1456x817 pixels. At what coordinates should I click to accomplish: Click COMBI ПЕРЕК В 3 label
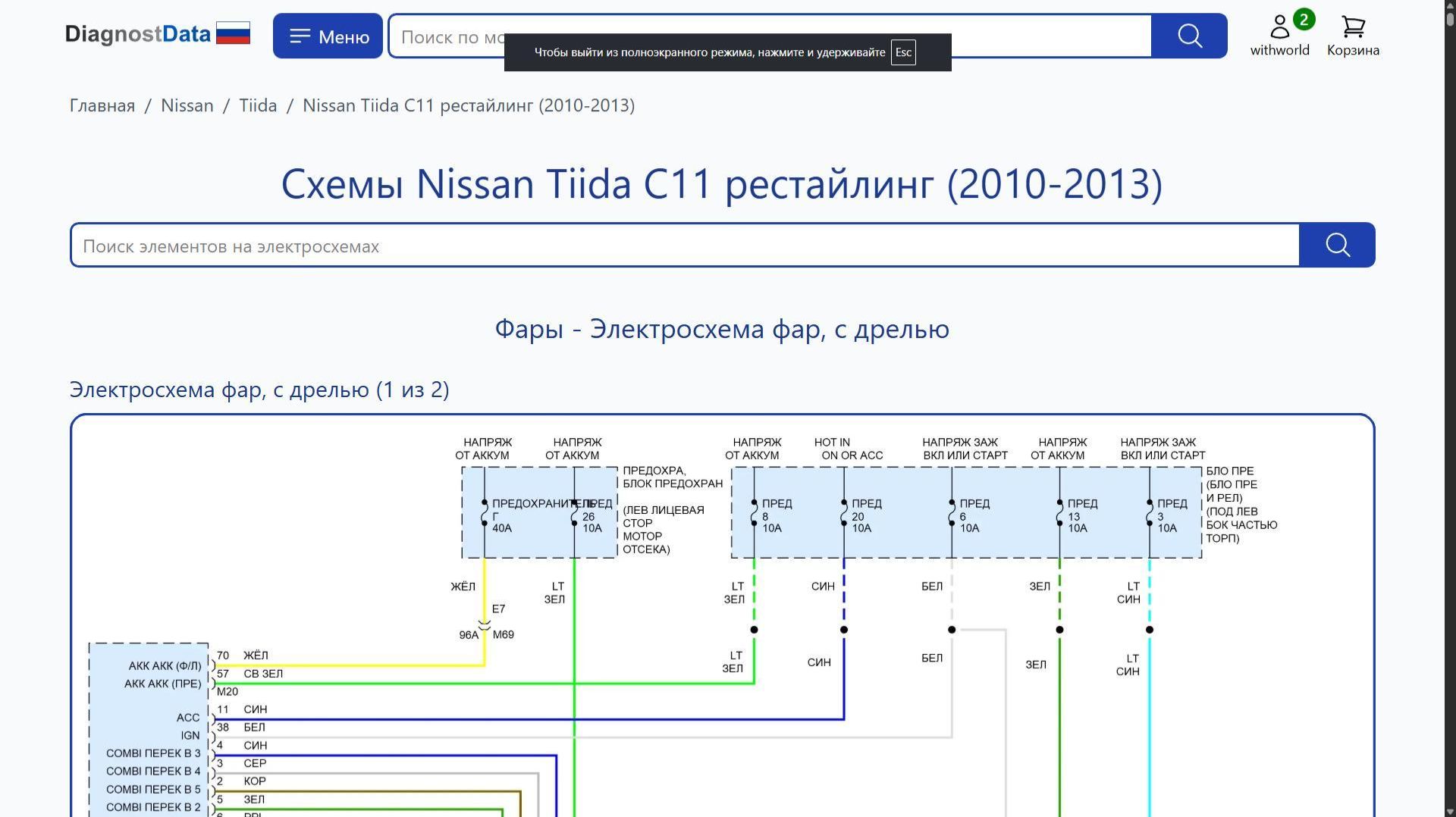coord(153,753)
